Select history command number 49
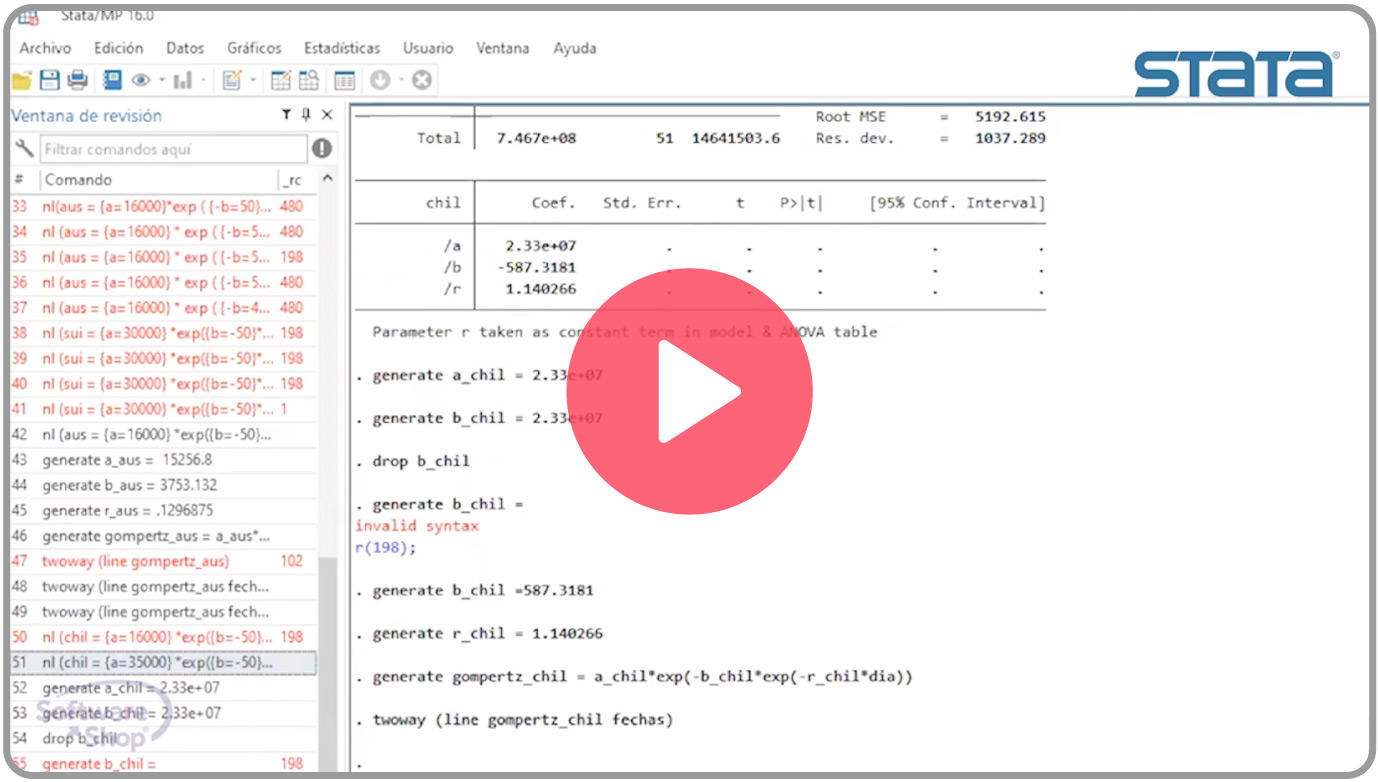1378x782 pixels. point(164,612)
